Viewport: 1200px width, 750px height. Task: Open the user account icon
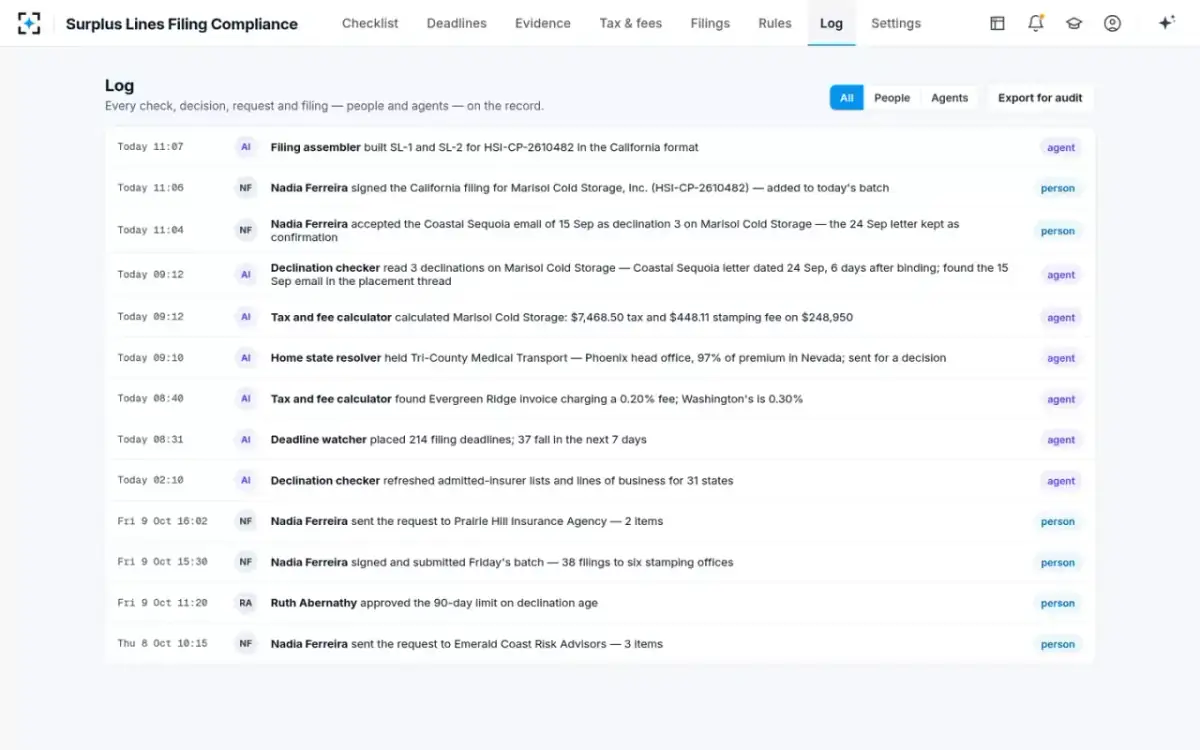pos(1112,23)
